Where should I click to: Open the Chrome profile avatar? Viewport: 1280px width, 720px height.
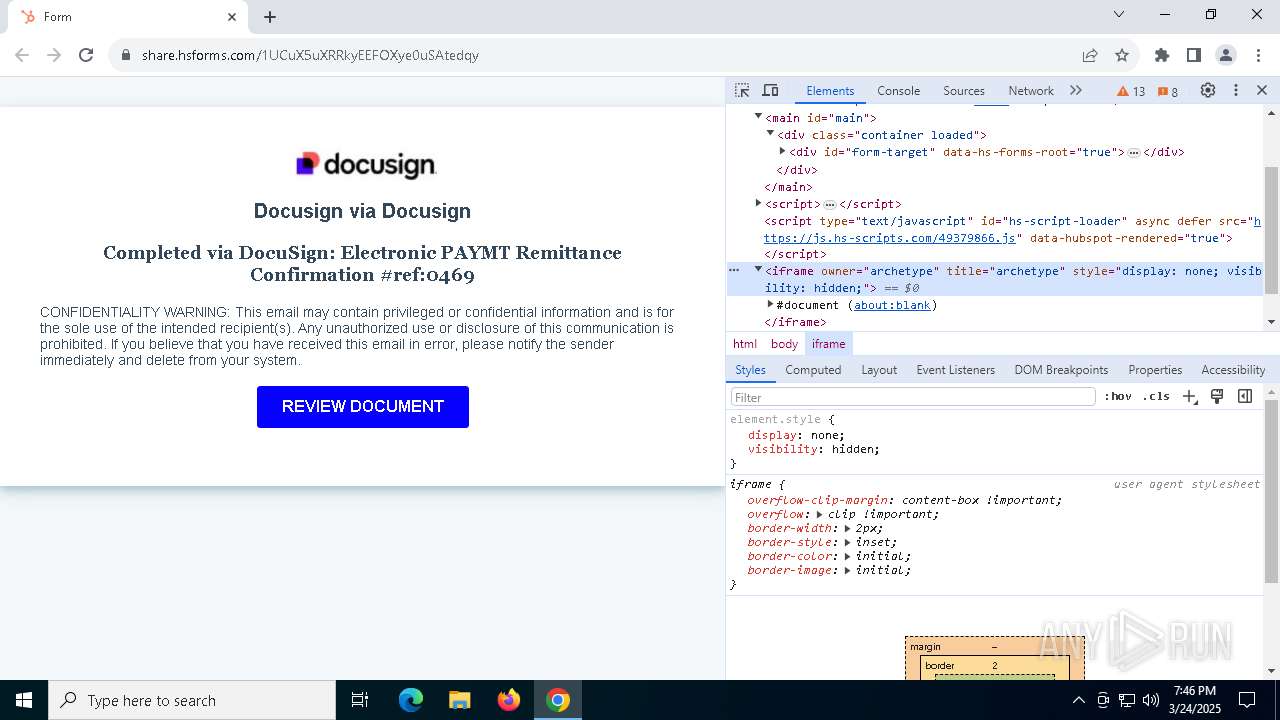tap(1226, 55)
